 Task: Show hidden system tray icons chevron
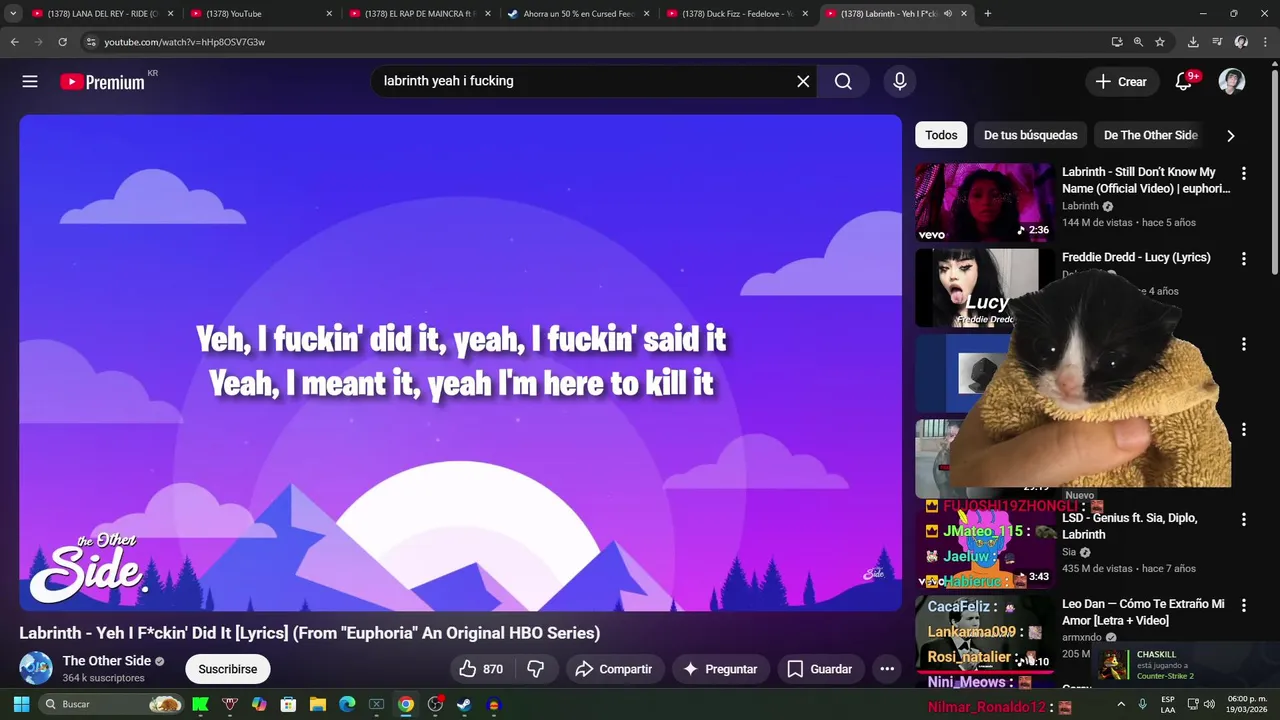[1121, 704]
